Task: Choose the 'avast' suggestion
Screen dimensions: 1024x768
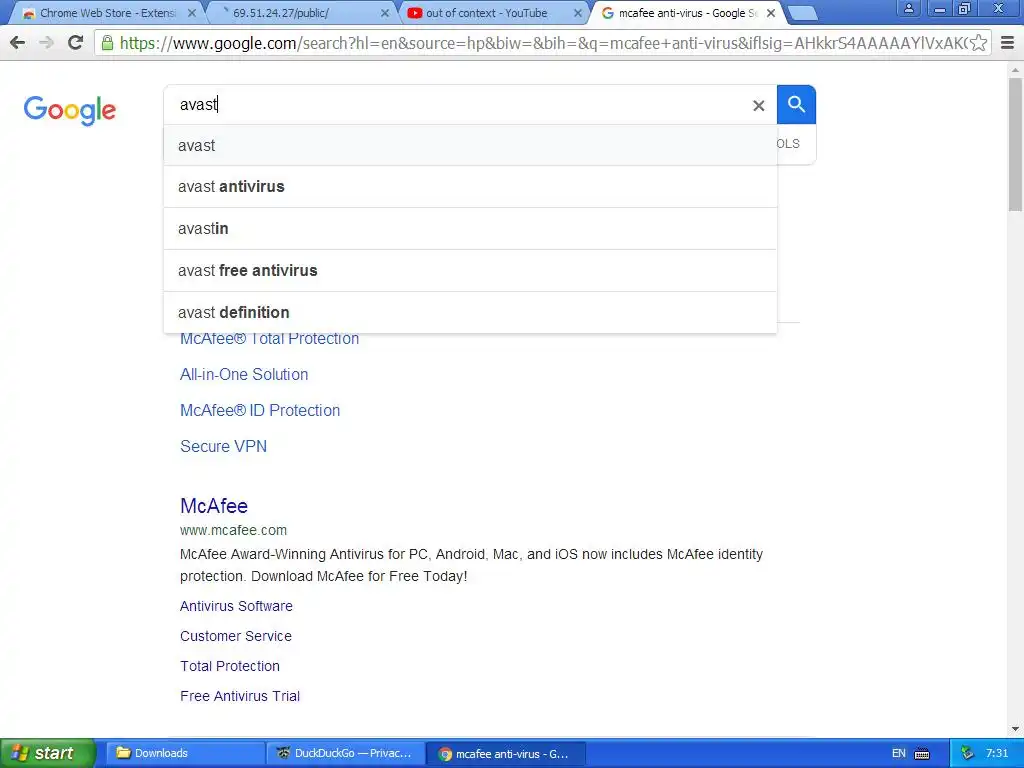Action: click(470, 146)
